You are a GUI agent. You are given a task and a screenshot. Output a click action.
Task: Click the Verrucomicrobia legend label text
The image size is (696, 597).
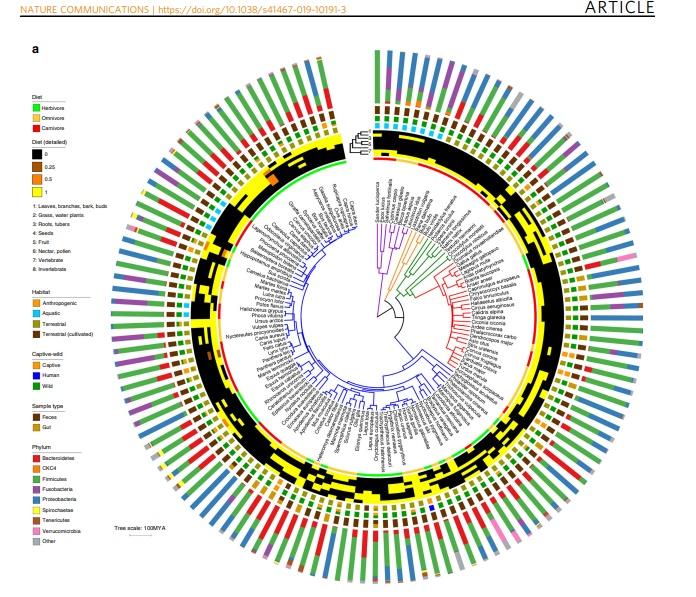[x=61, y=531]
